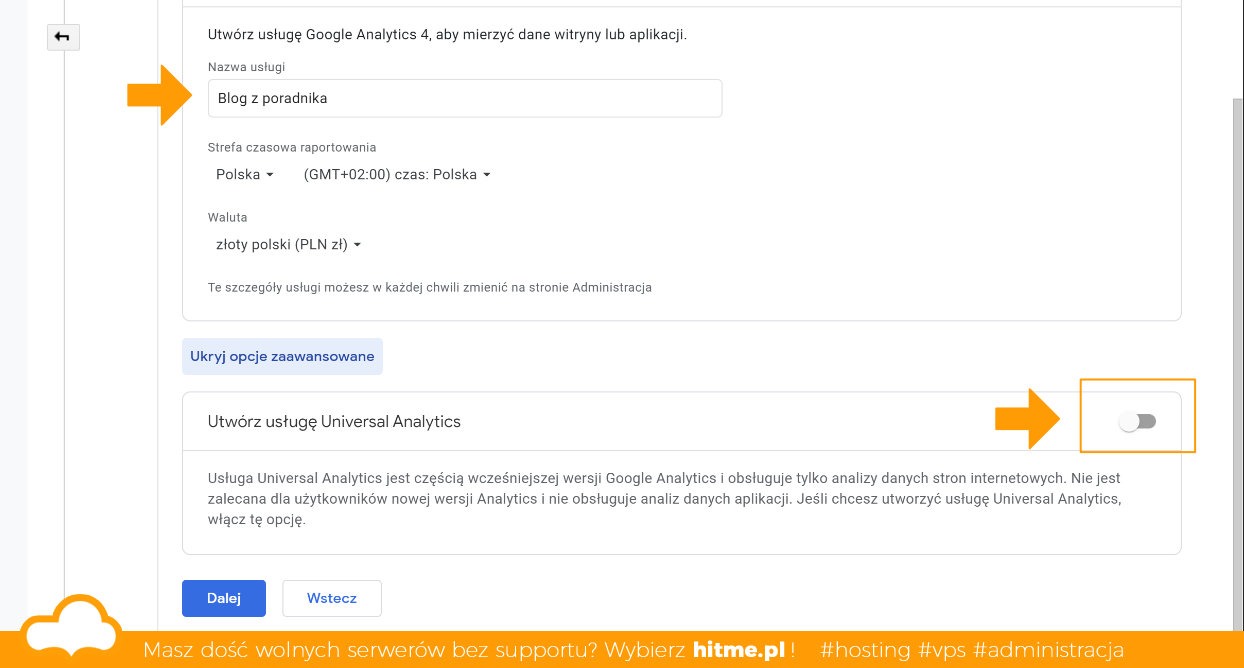1244x668 pixels.
Task: Click the #vps hashtag
Action: pos(943,650)
